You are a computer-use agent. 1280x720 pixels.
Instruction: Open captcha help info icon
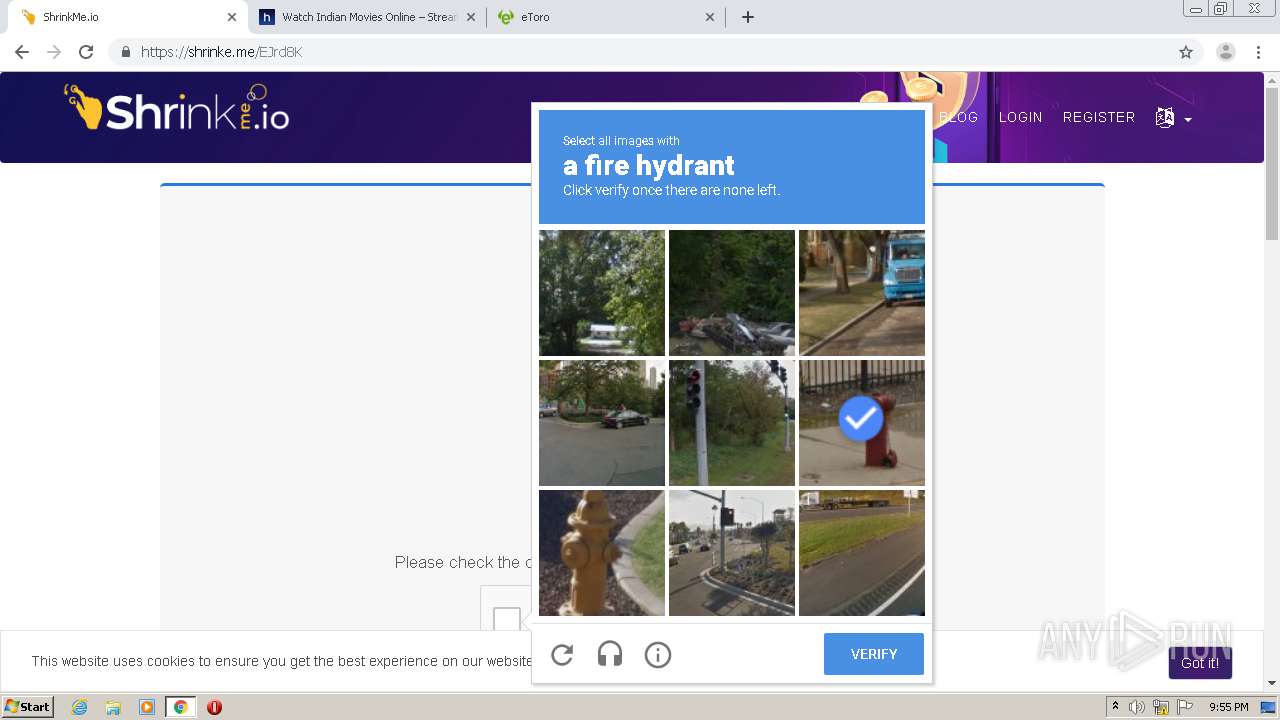658,655
